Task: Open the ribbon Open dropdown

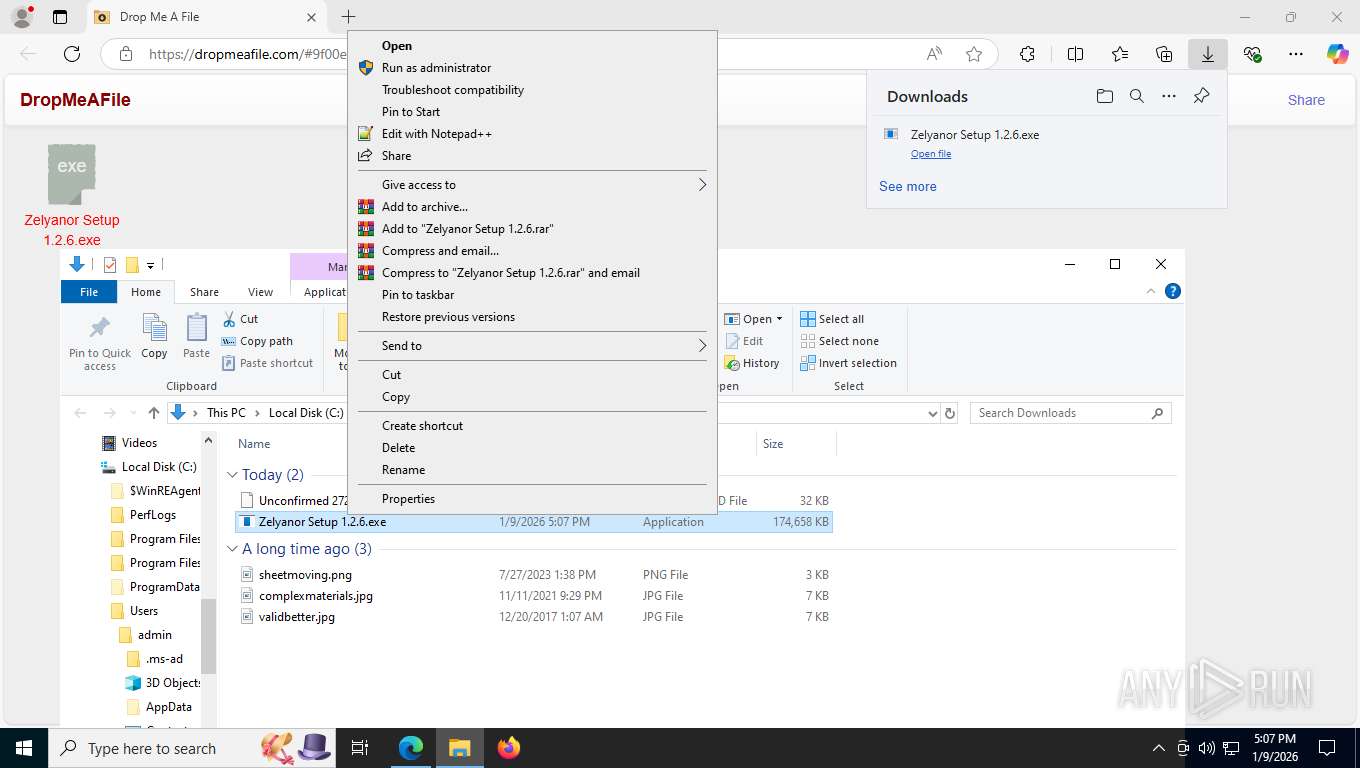Action: point(754,319)
